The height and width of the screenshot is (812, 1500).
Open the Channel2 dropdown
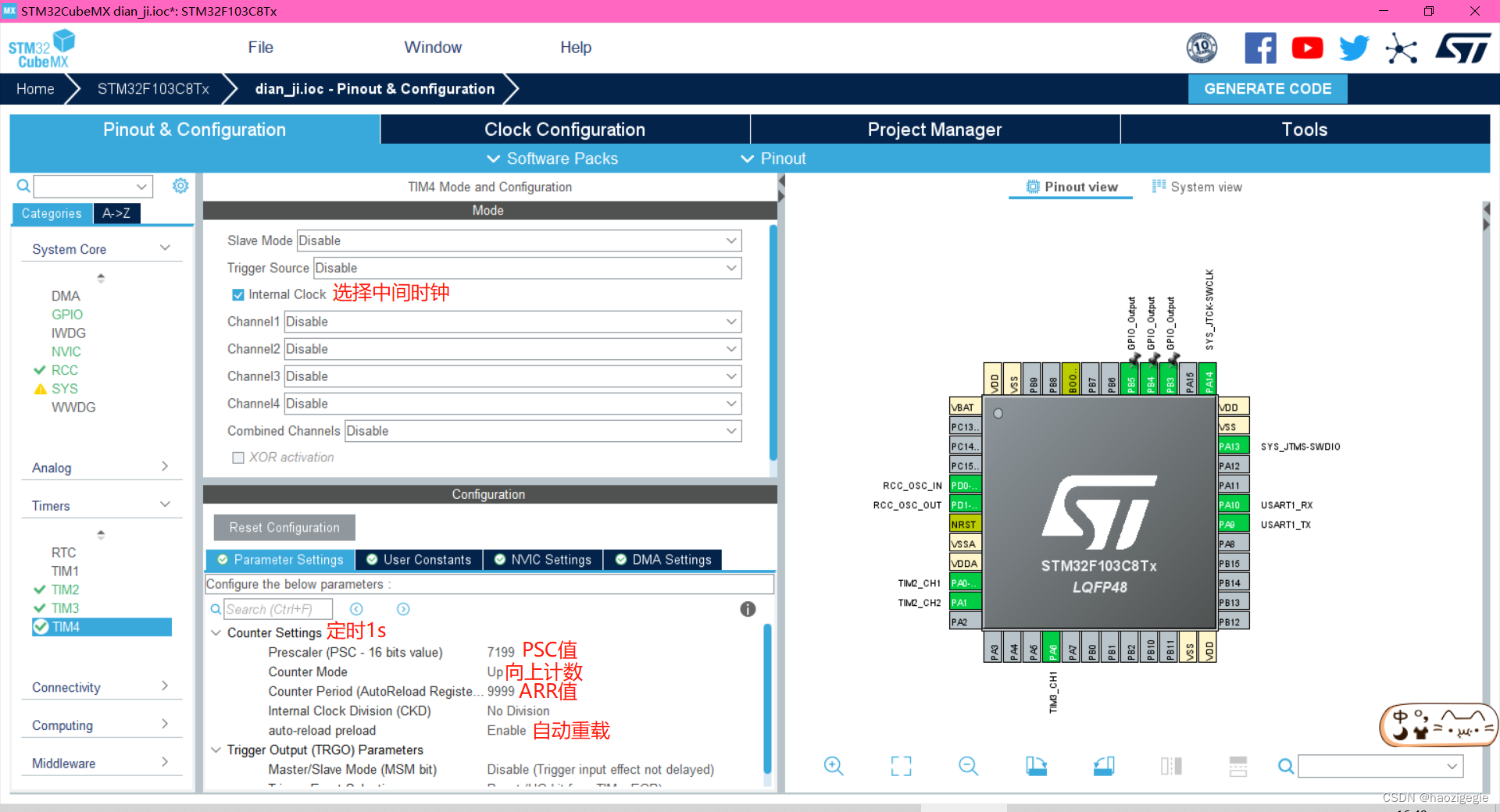pos(512,349)
